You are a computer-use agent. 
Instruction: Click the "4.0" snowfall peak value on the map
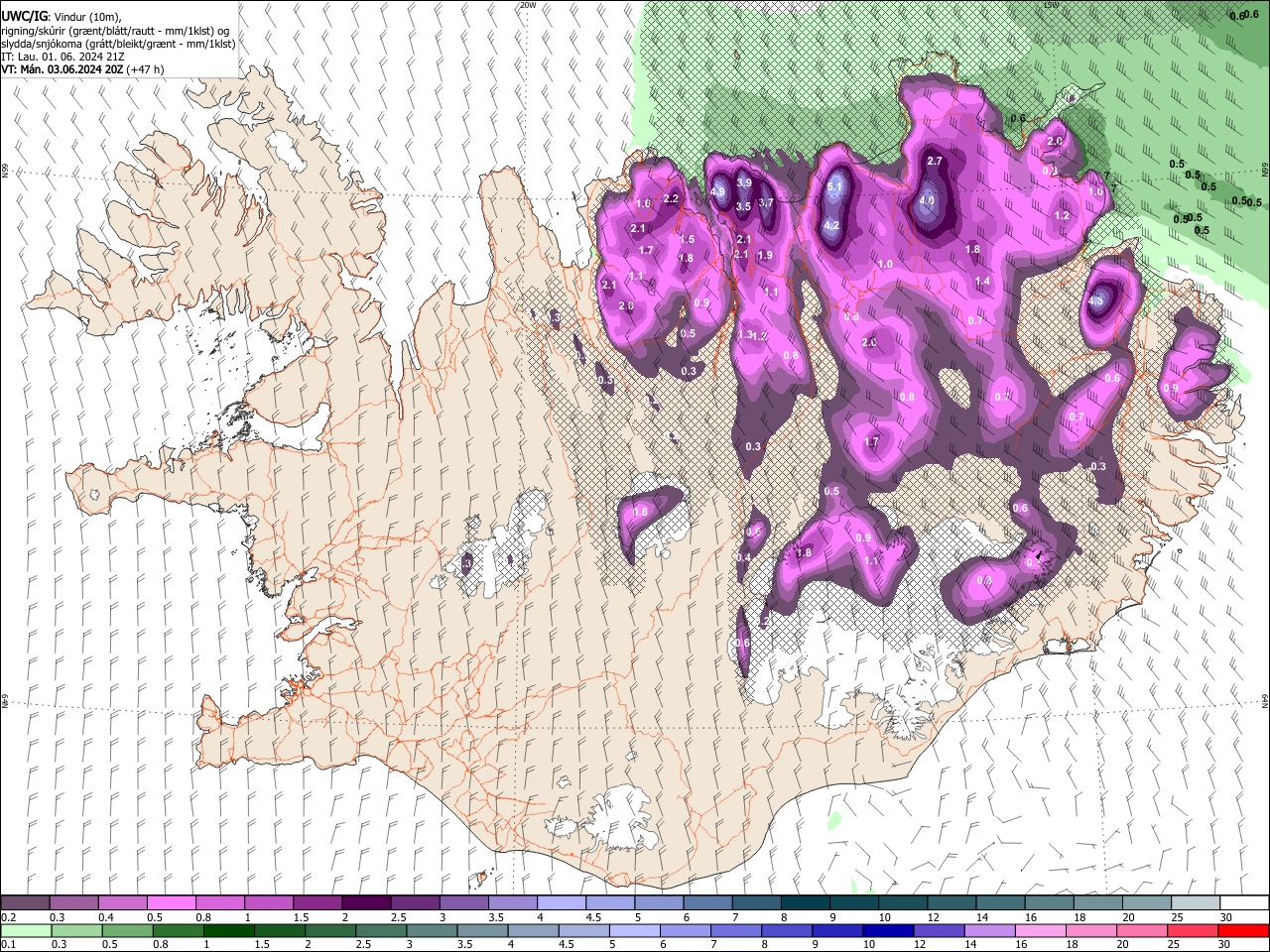point(928,200)
